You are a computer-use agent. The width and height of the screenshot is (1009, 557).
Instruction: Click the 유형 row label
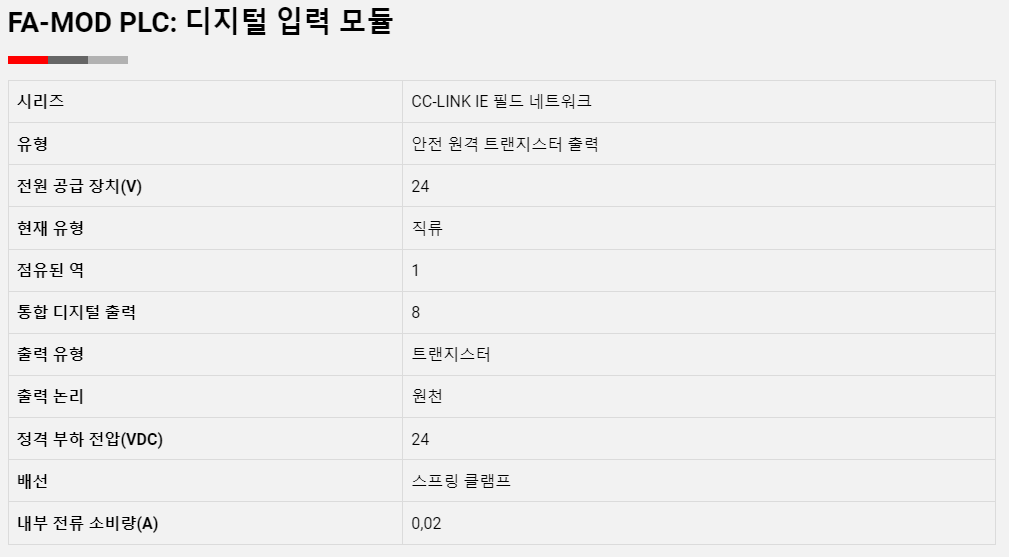point(32,143)
